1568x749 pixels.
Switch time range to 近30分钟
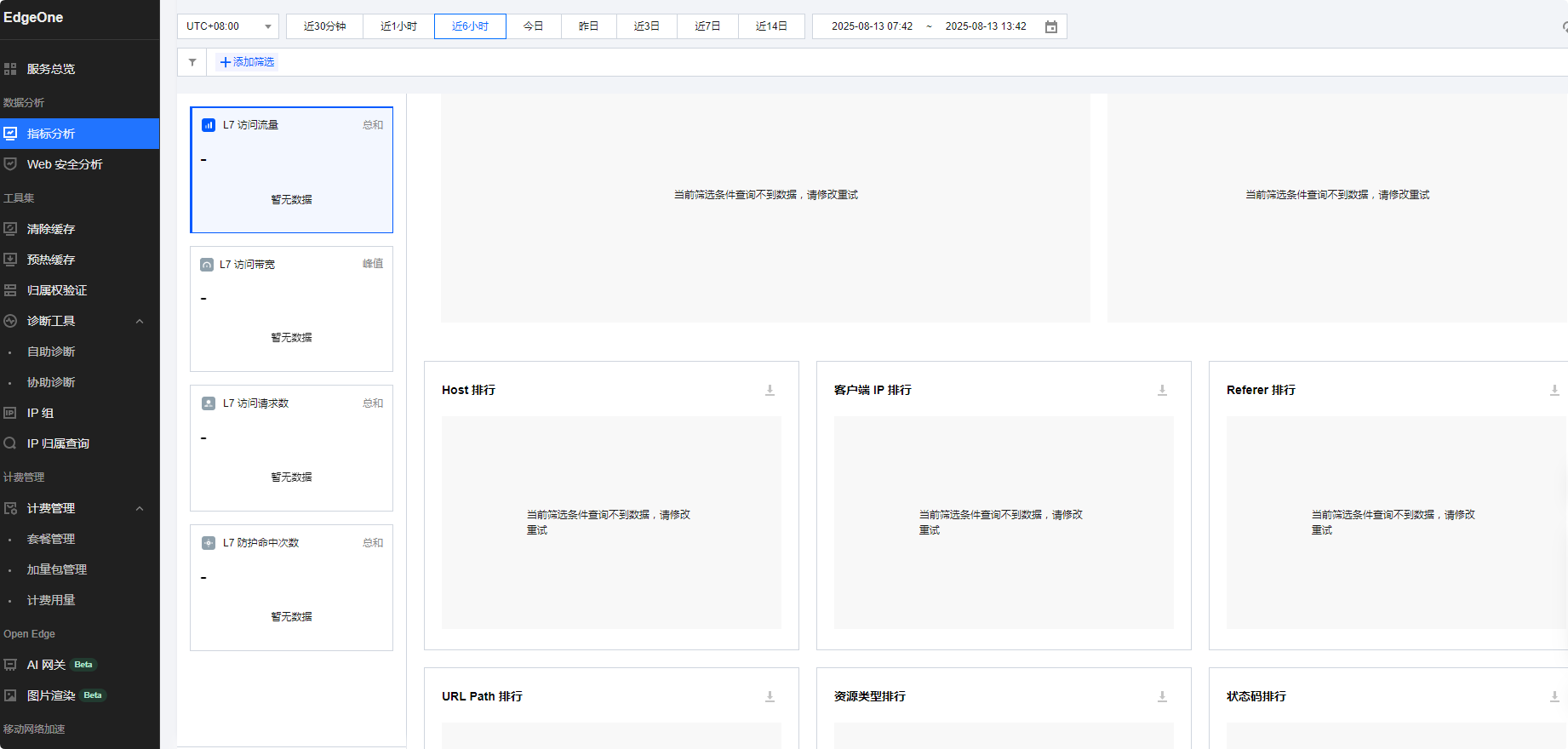325,26
